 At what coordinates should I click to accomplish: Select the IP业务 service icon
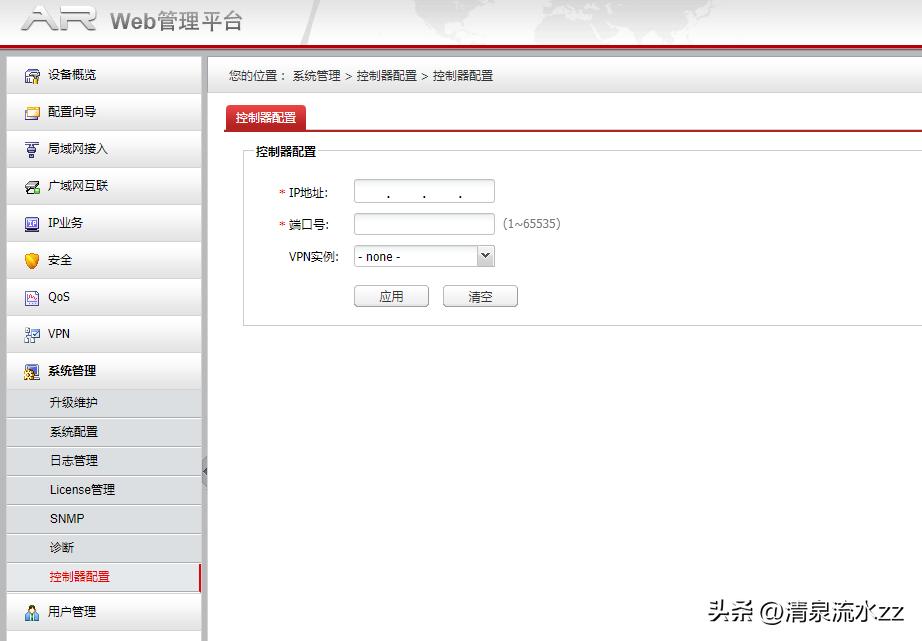point(32,222)
